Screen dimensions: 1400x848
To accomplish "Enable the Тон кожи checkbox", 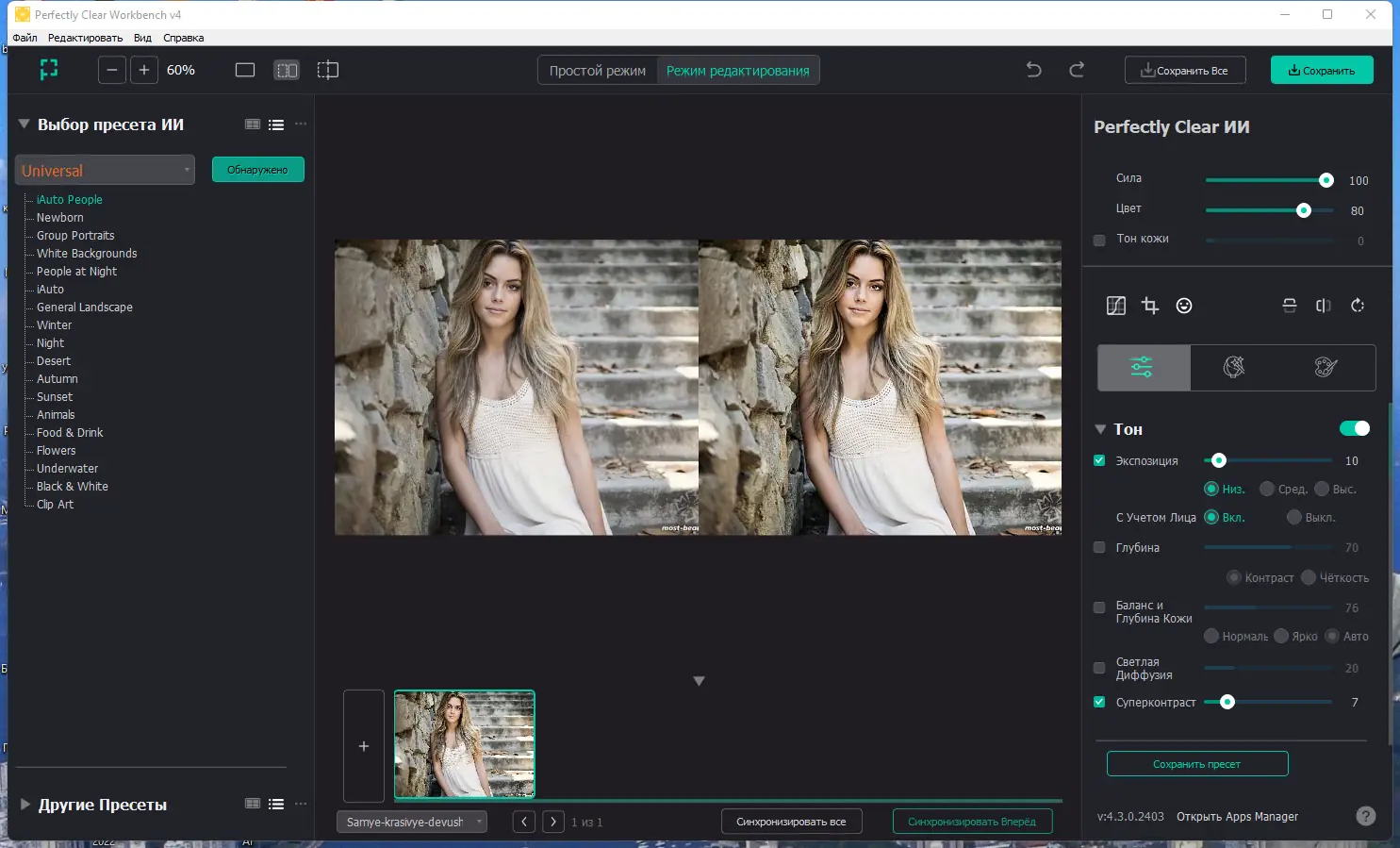I will [x=1099, y=241].
